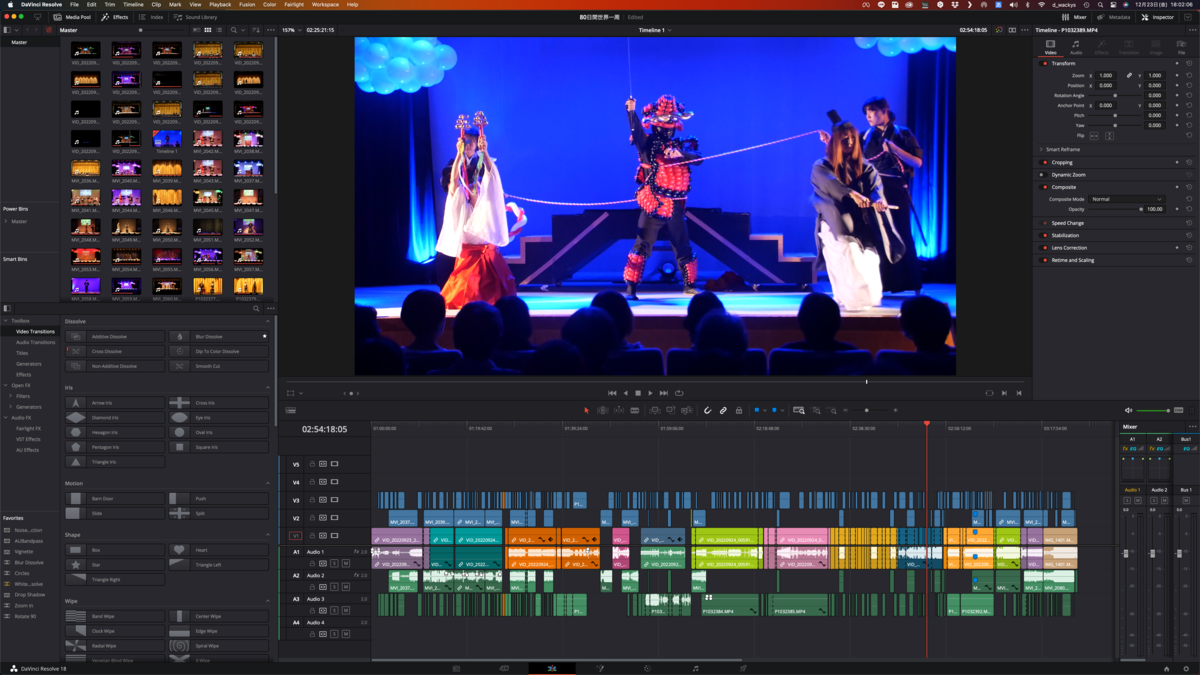The image size is (1200, 675).
Task: Click the blue flag icon
Action: (757, 410)
